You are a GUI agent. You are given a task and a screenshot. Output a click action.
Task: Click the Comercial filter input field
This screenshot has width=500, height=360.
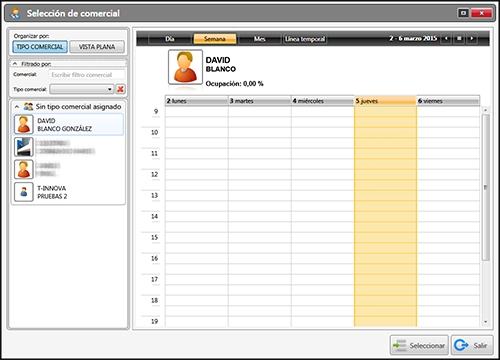coord(87,75)
